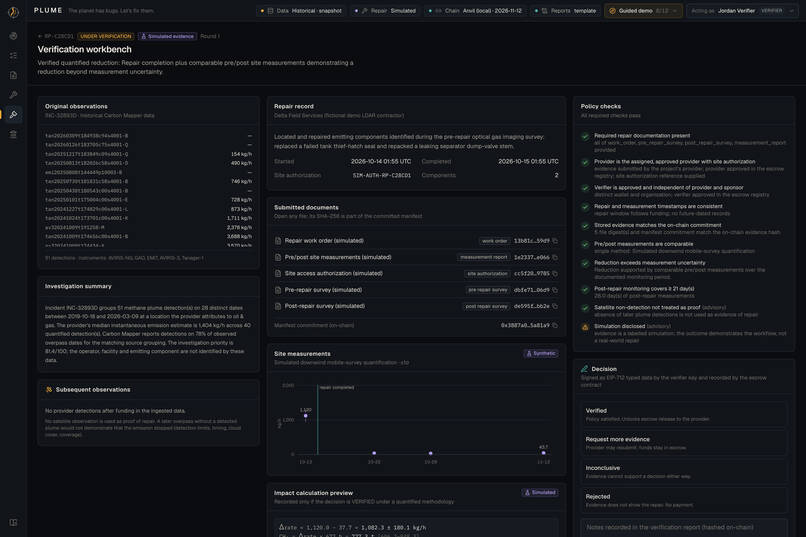The width and height of the screenshot is (806, 537).
Task: Open the Repair Simulated status pill
Action: point(386,11)
